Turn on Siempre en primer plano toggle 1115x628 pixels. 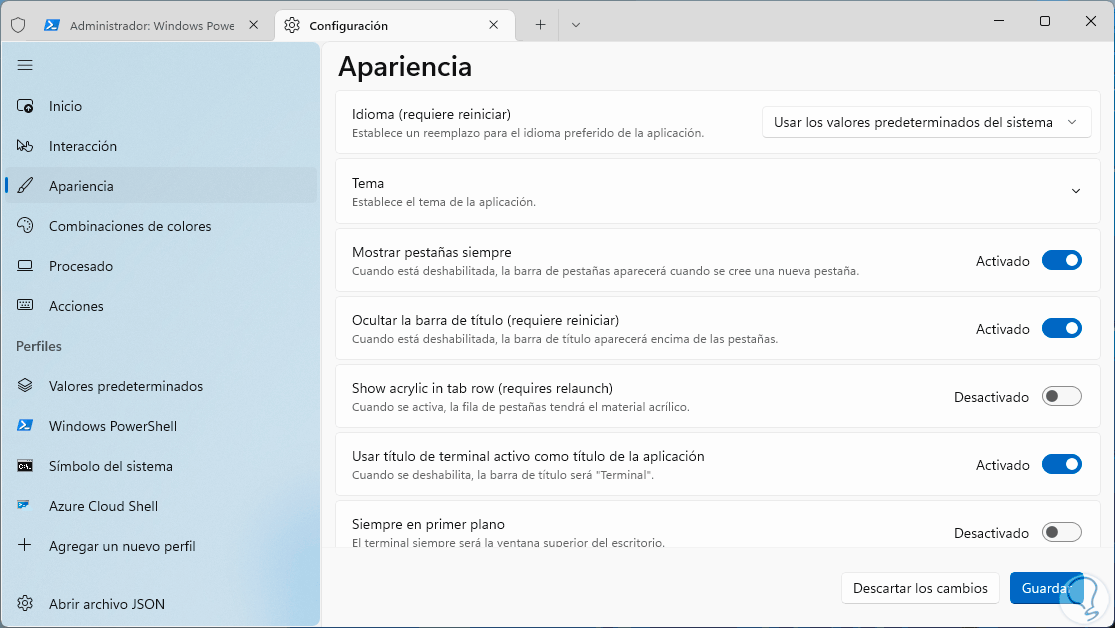tap(1061, 533)
